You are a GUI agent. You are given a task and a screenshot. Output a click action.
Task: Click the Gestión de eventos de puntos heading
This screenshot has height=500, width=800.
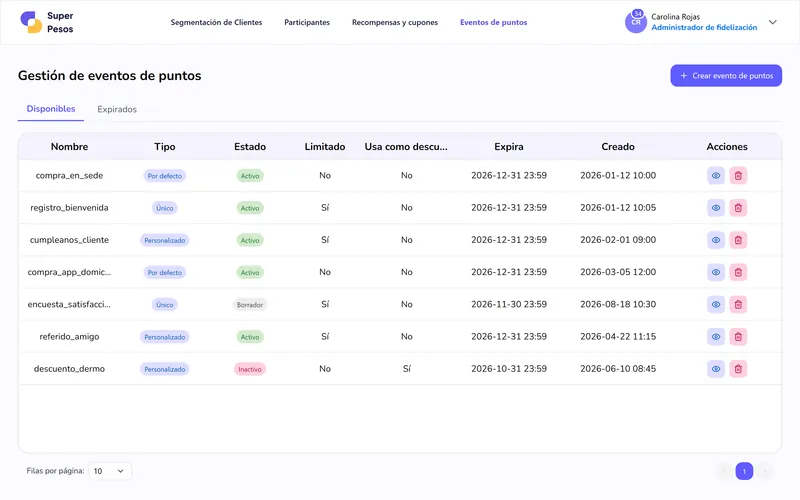(110, 76)
